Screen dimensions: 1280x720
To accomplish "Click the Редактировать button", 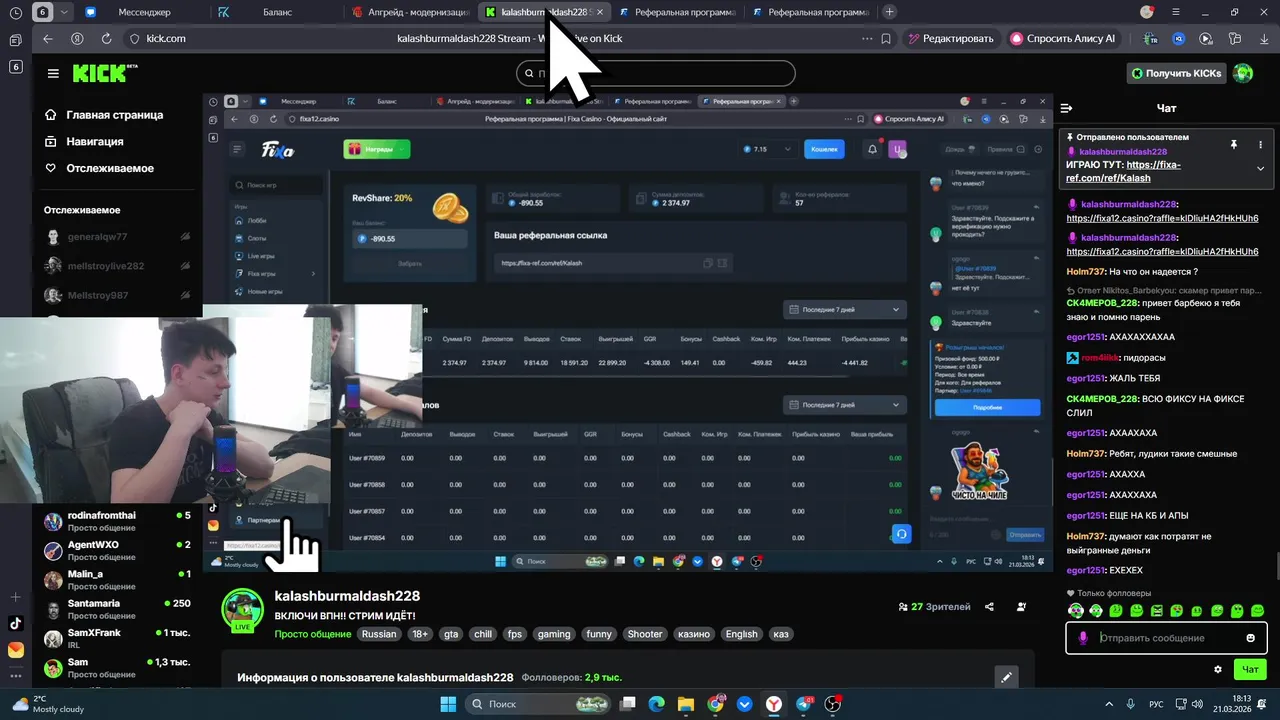I will coord(950,38).
